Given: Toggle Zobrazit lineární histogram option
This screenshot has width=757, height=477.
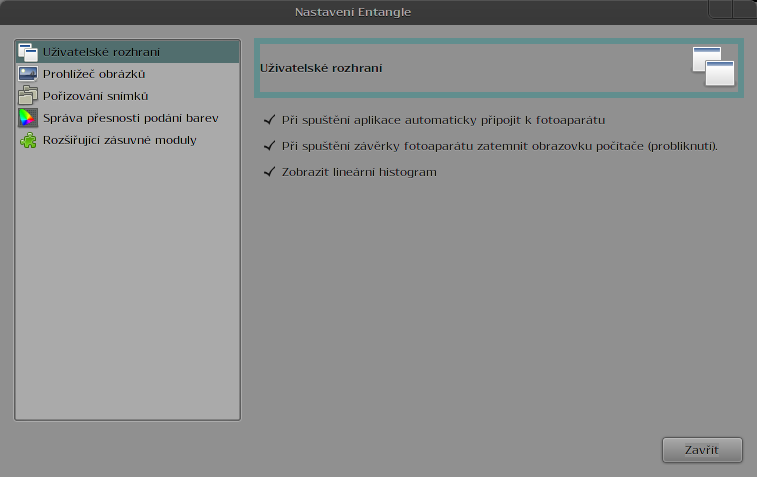Looking at the screenshot, I should (x=269, y=172).
